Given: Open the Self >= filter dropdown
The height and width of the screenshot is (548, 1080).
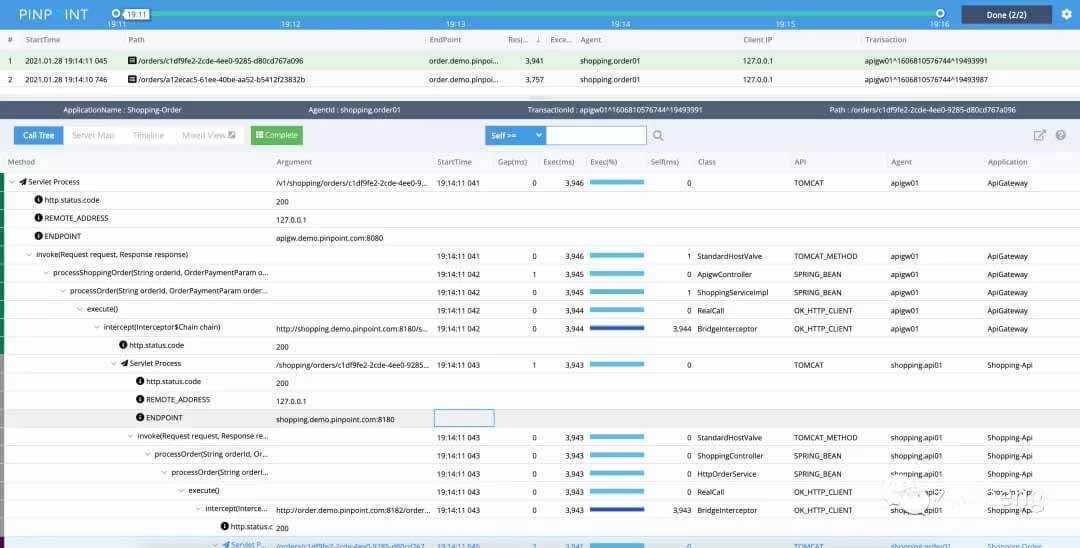Looking at the screenshot, I should pyautogui.click(x=515, y=135).
